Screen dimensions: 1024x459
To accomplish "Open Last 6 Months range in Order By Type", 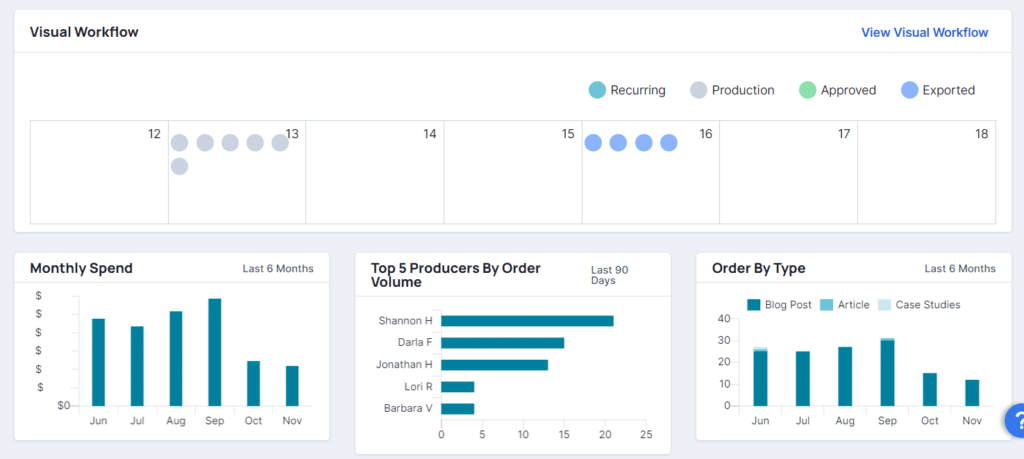I will click(960, 268).
